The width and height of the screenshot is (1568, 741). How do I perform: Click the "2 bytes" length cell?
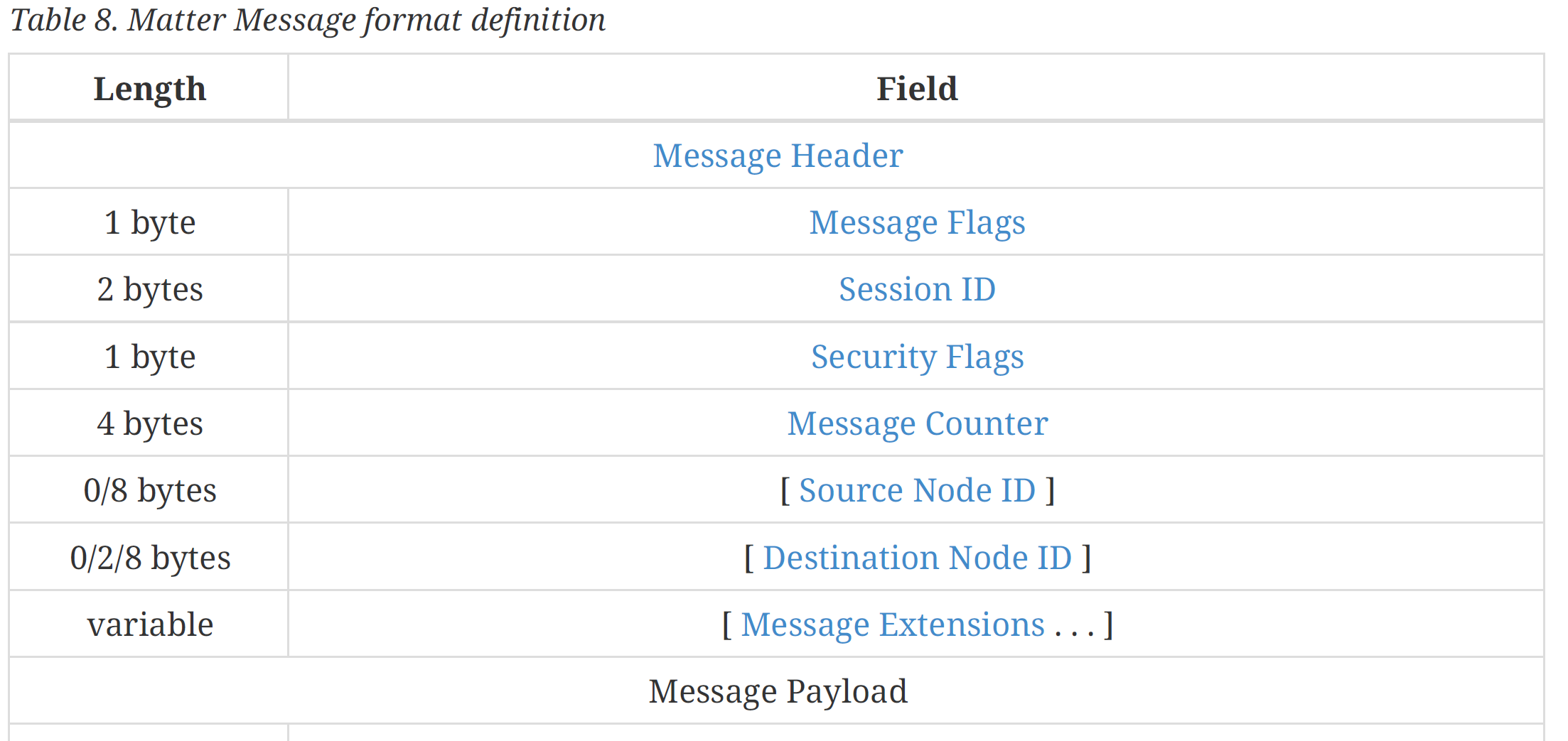(149, 289)
